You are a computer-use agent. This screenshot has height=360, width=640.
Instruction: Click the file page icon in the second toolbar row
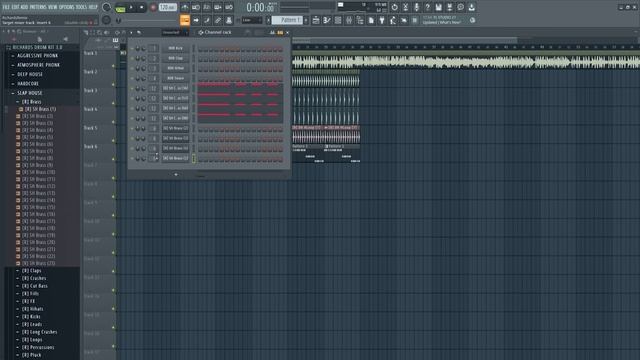371,20
